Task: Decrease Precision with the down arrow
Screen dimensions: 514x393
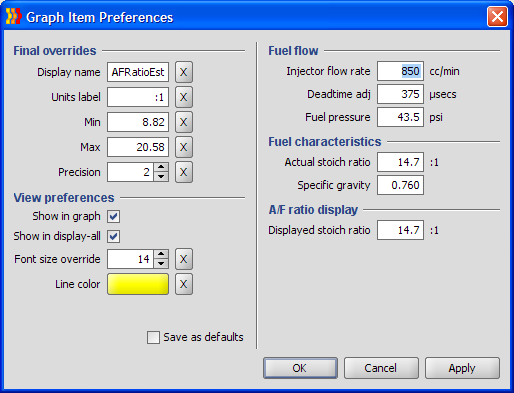Action: click(x=161, y=177)
